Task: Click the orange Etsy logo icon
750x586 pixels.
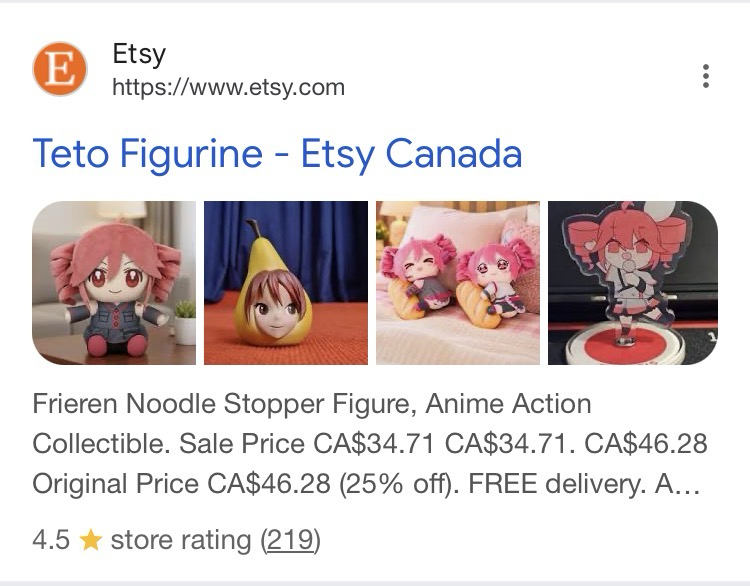Action: 60,70
